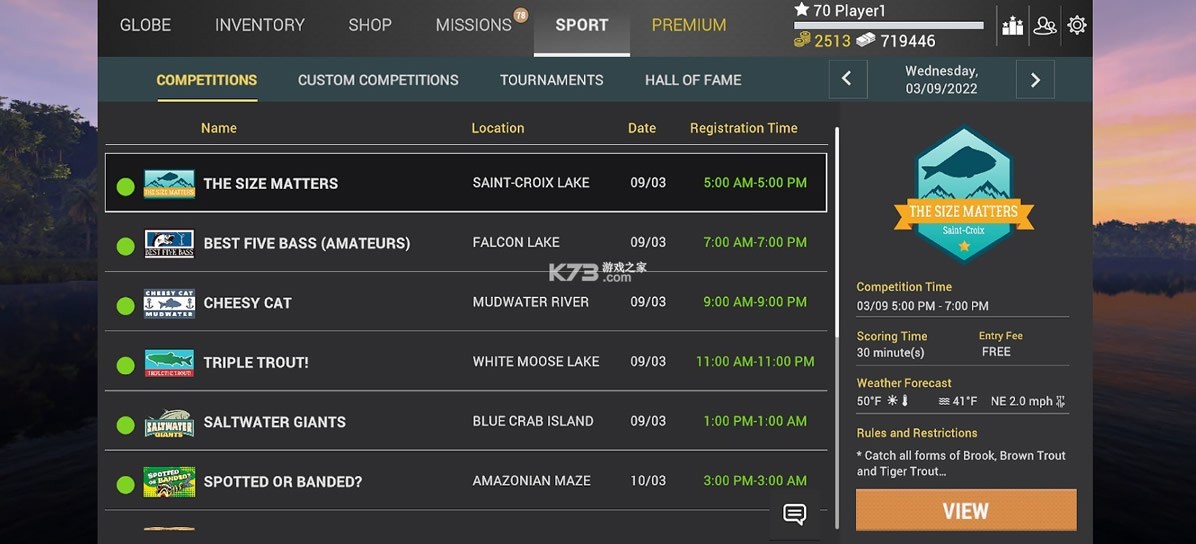1196x544 pixels.
Task: Click green status dot for Best Five Bass
Action: point(126,246)
